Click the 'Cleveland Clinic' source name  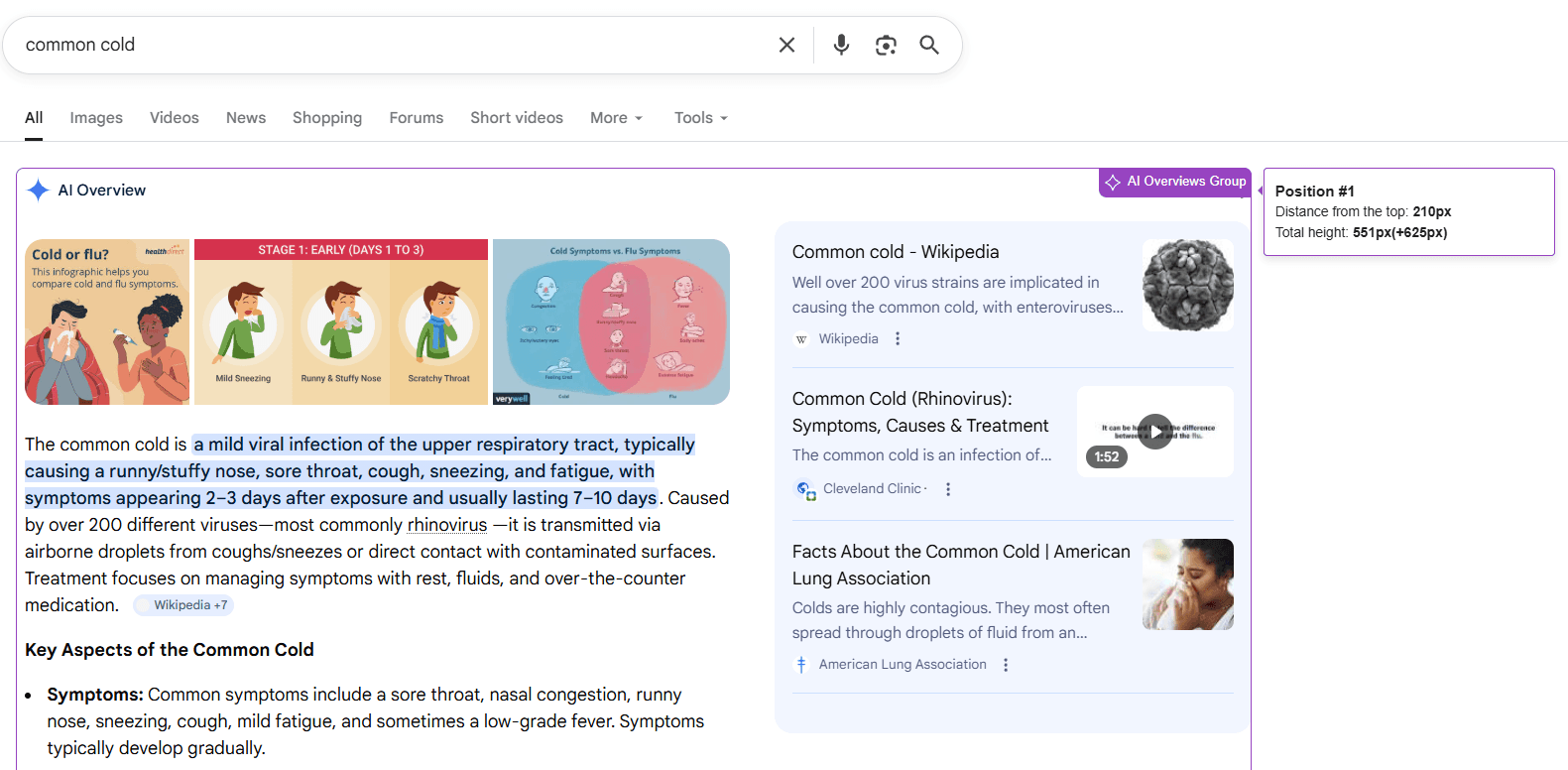pyautogui.click(x=873, y=489)
